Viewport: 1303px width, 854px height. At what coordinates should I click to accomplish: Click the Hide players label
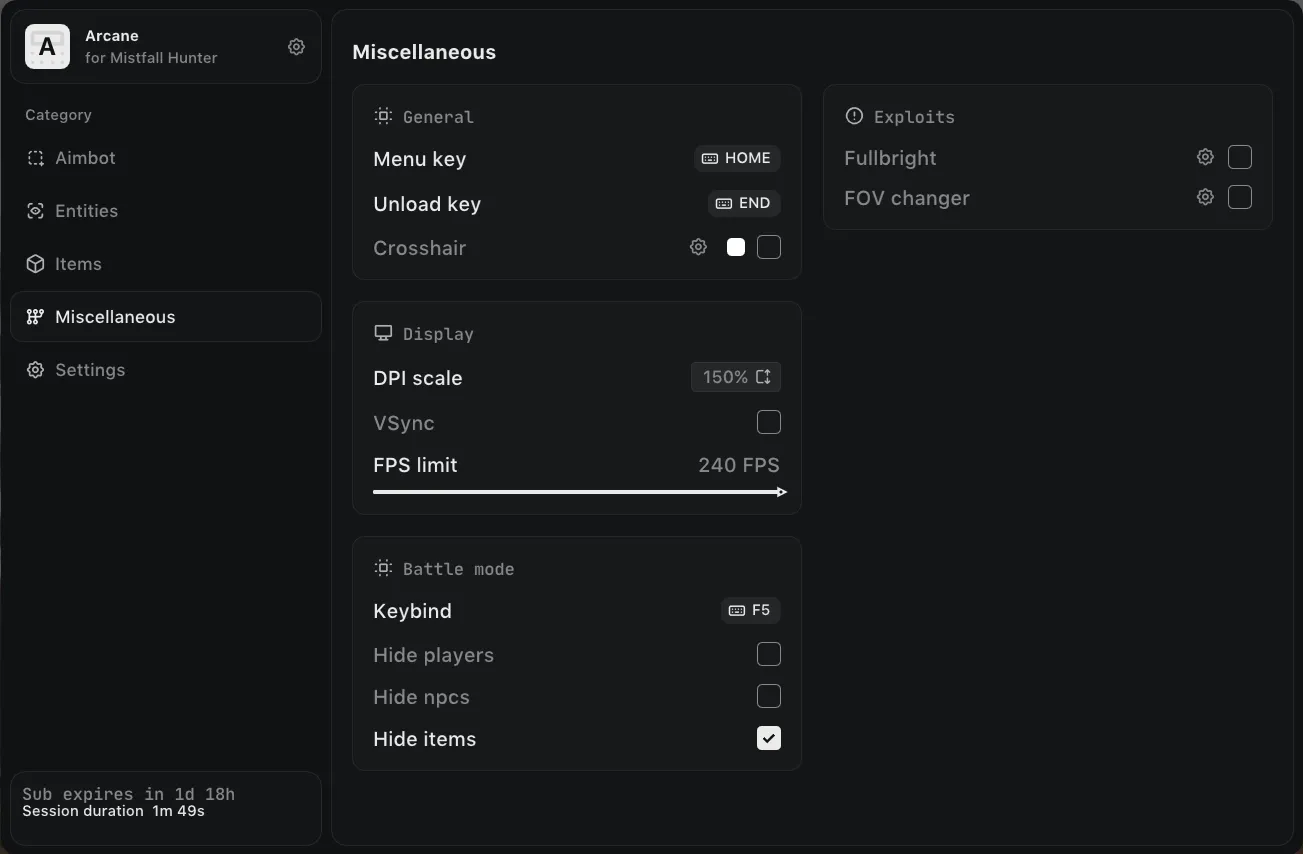point(434,655)
